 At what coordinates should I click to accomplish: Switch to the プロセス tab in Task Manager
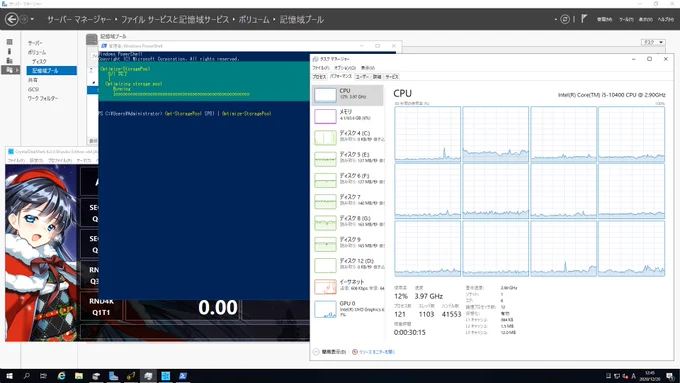(x=319, y=77)
